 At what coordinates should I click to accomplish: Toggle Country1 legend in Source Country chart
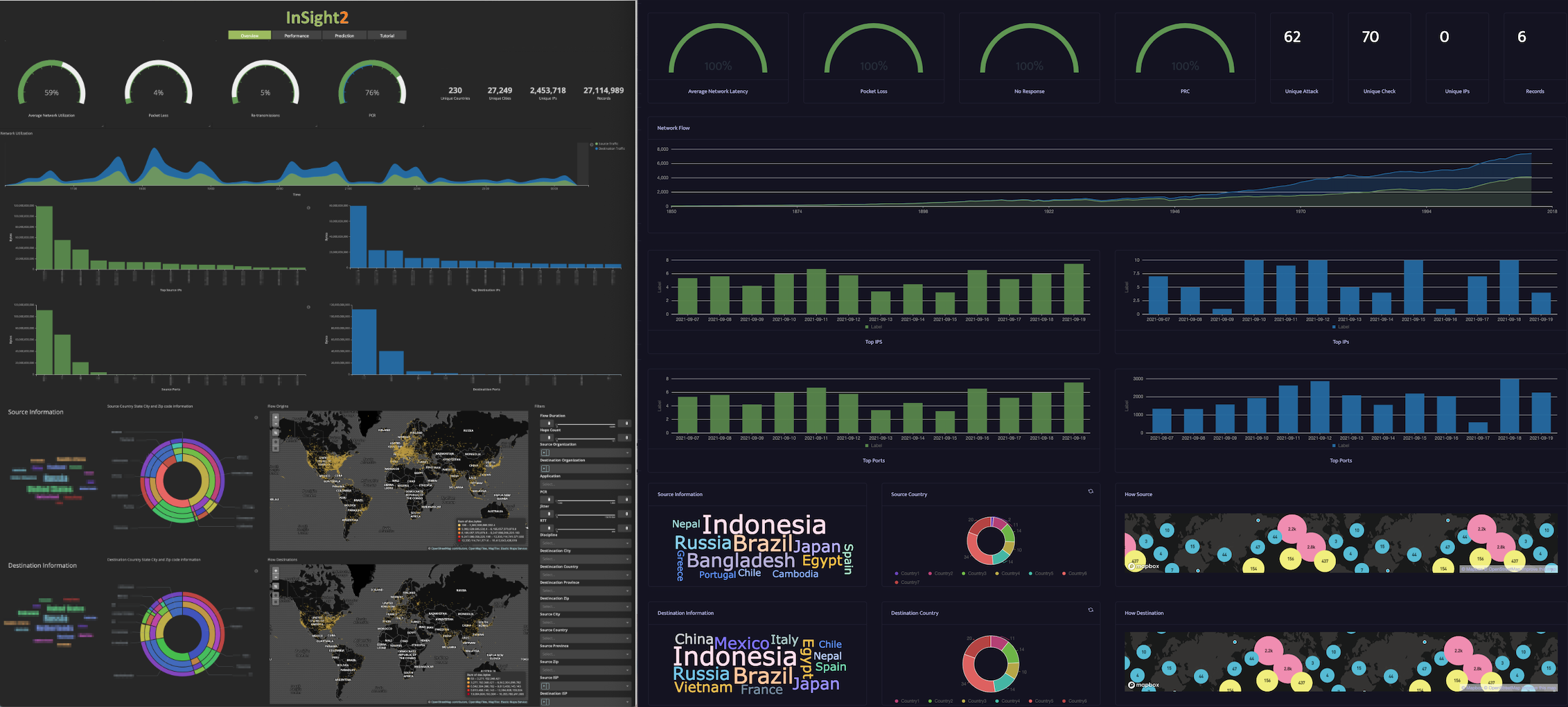point(907,573)
